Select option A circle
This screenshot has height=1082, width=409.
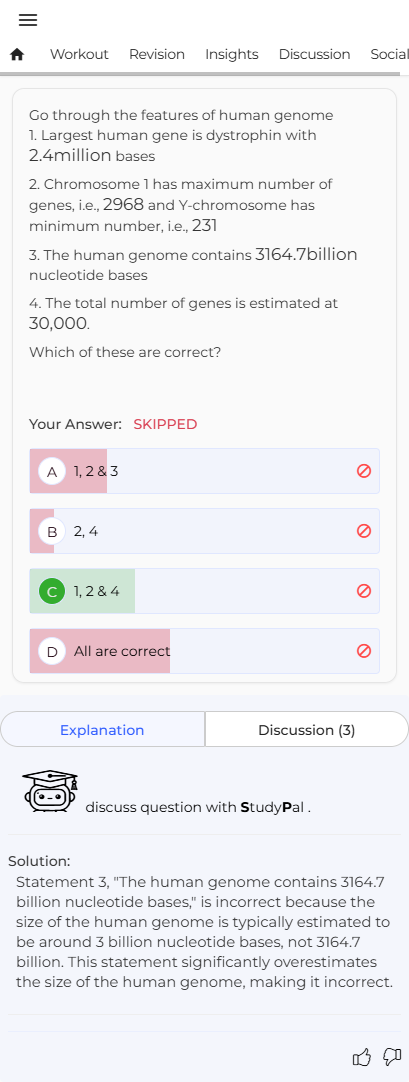[x=52, y=472]
